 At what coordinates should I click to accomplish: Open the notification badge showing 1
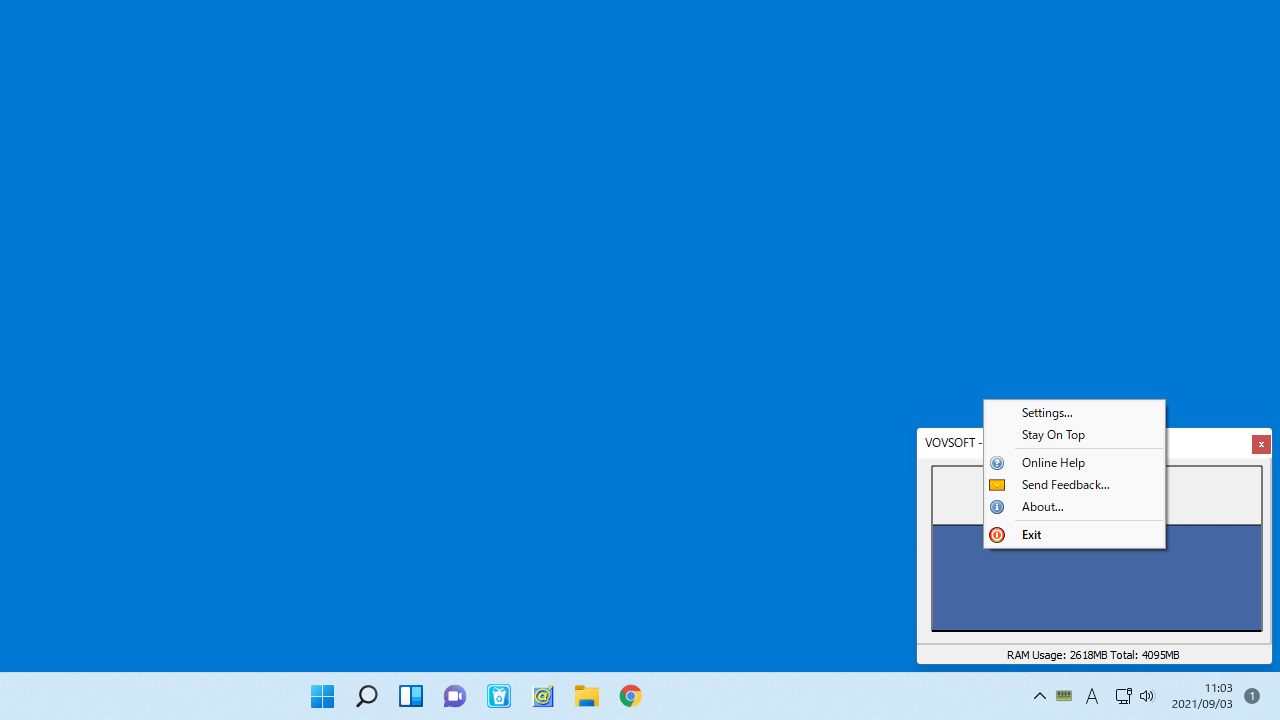pos(1251,696)
